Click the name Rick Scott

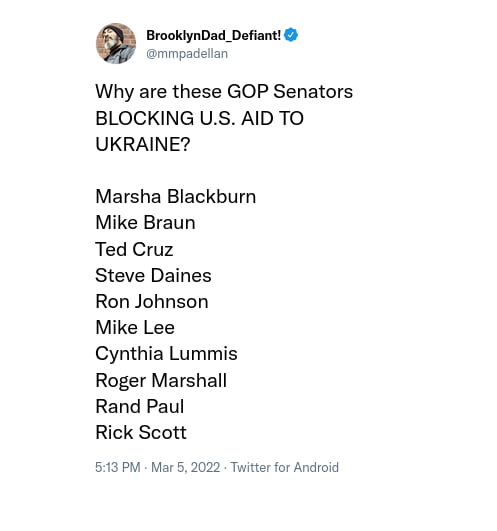click(x=141, y=432)
